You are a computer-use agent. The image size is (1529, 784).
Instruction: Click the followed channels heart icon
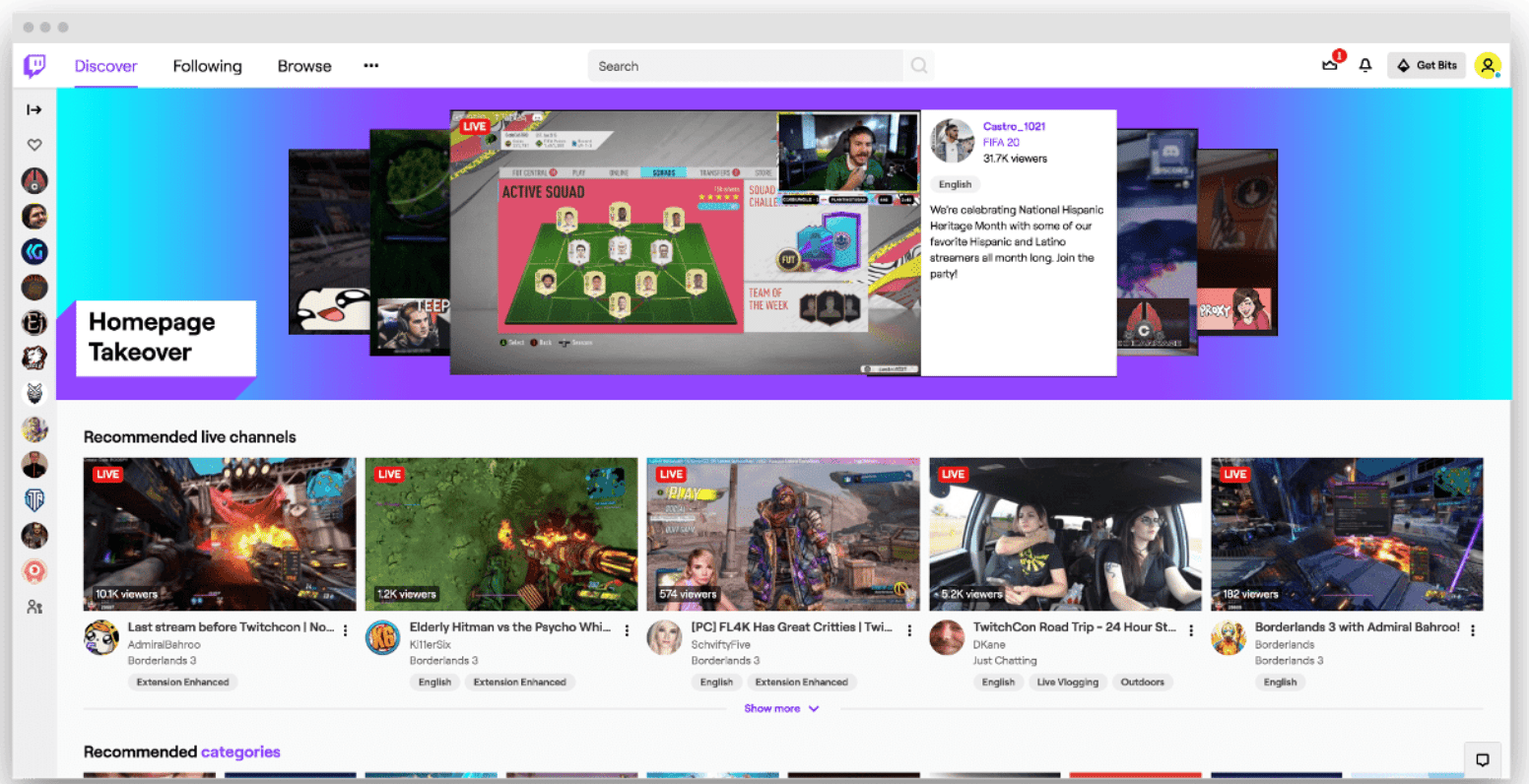pyautogui.click(x=34, y=145)
